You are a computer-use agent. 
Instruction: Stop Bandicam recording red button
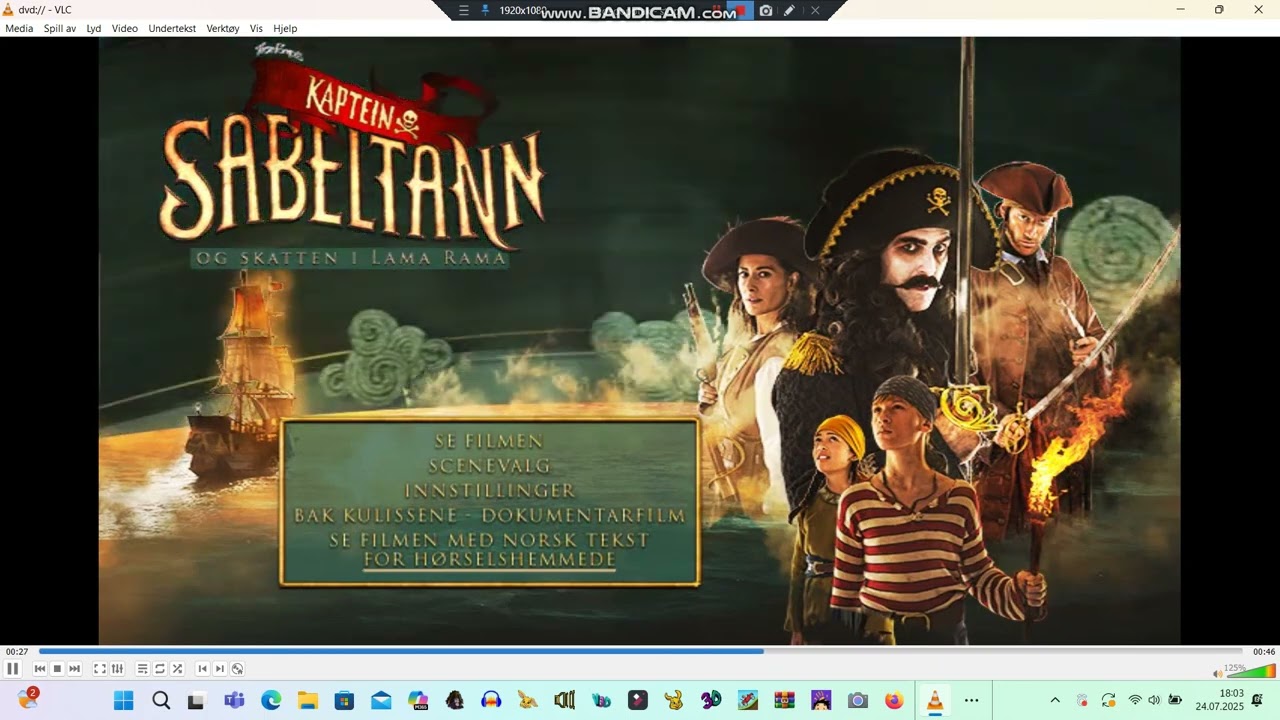tap(742, 10)
